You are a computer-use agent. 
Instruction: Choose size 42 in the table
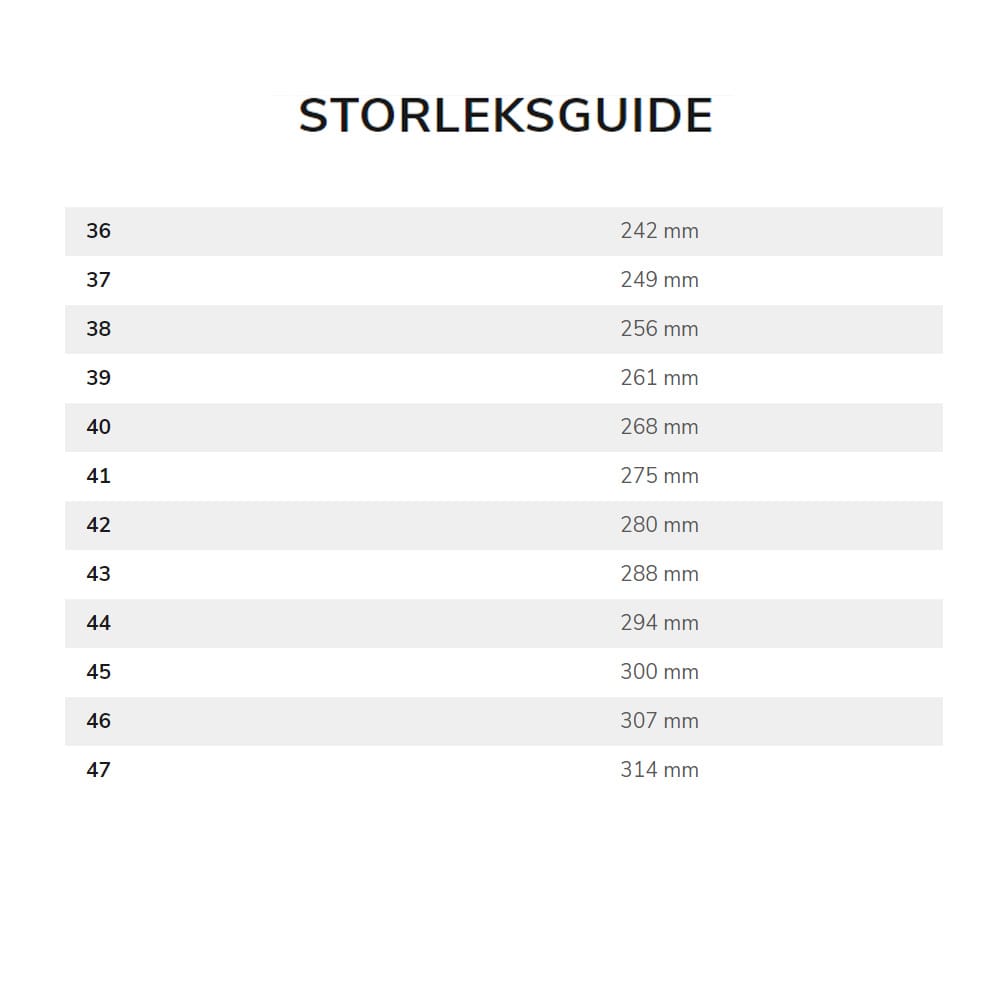click(x=98, y=525)
